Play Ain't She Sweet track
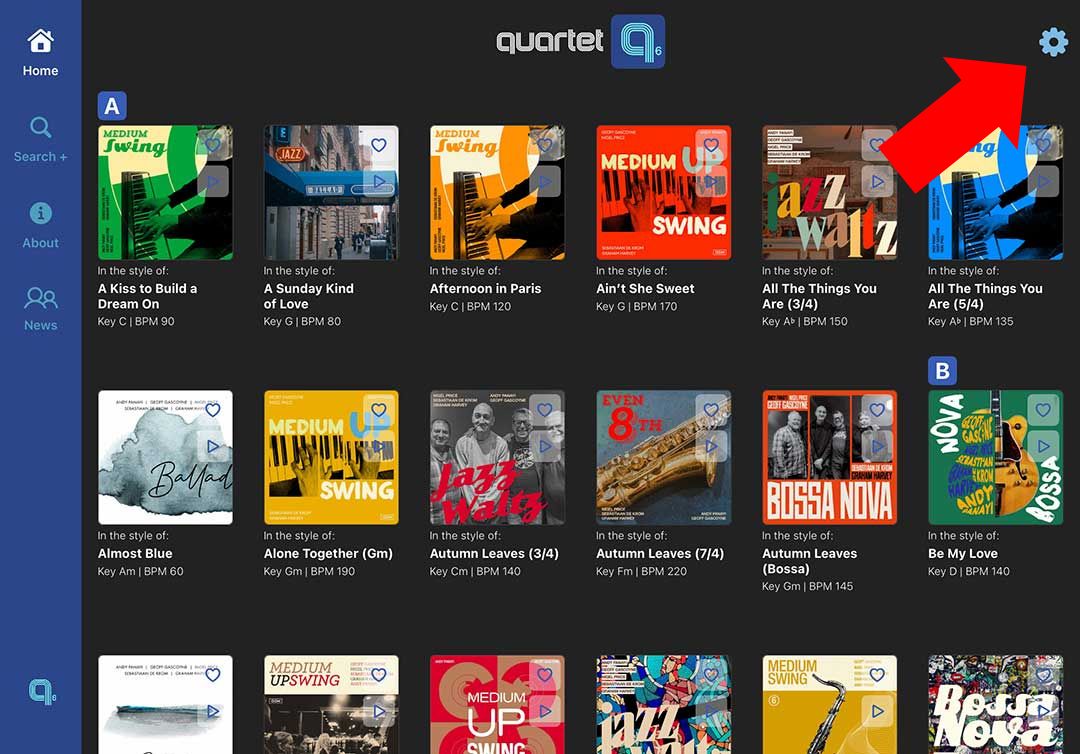Image resolution: width=1080 pixels, height=754 pixels. 711,182
